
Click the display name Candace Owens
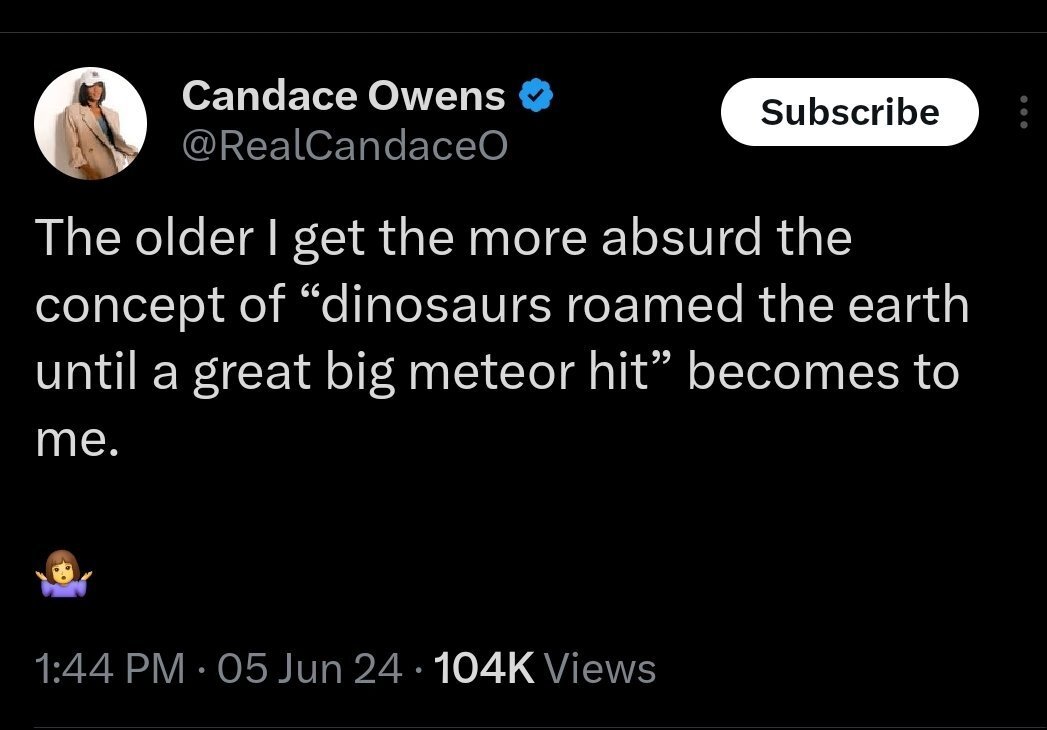(x=343, y=96)
